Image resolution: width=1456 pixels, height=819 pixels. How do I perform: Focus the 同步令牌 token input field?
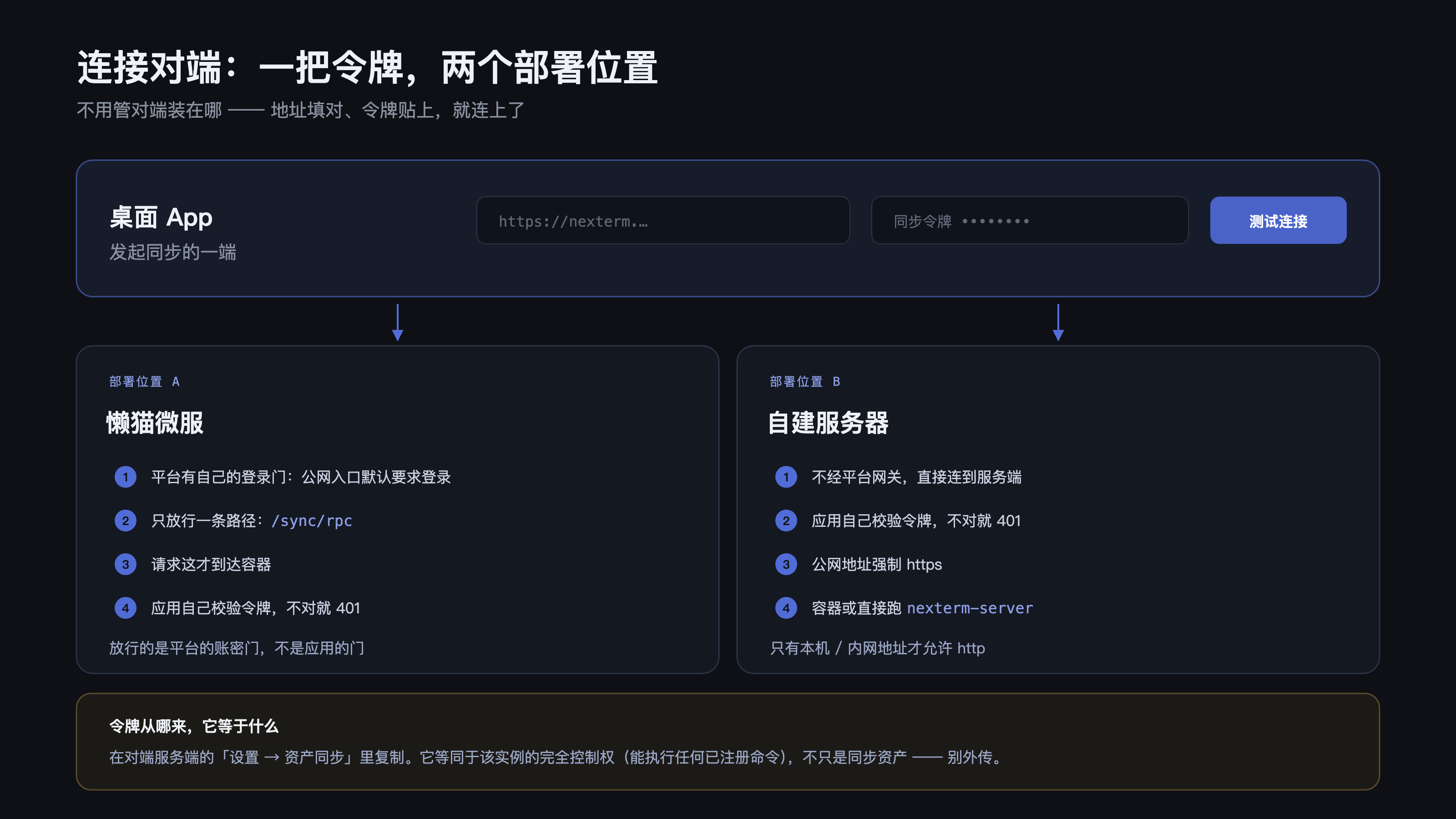(x=1030, y=220)
